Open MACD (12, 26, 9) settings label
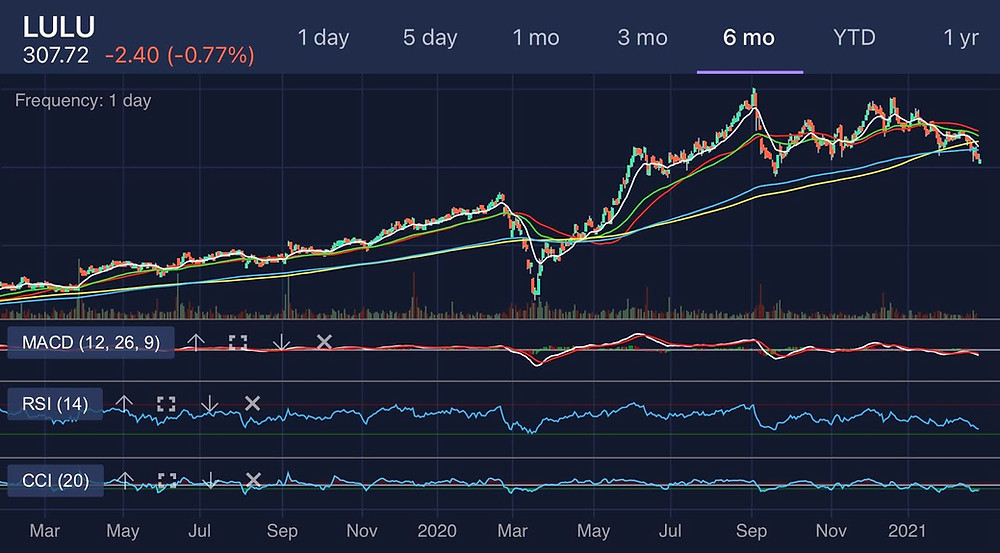Viewport: 1000px width, 553px height. (91, 343)
